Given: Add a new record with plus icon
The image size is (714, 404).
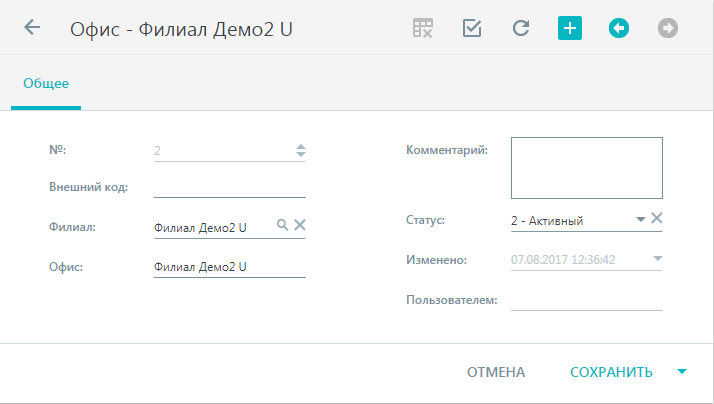Looking at the screenshot, I should click(570, 28).
